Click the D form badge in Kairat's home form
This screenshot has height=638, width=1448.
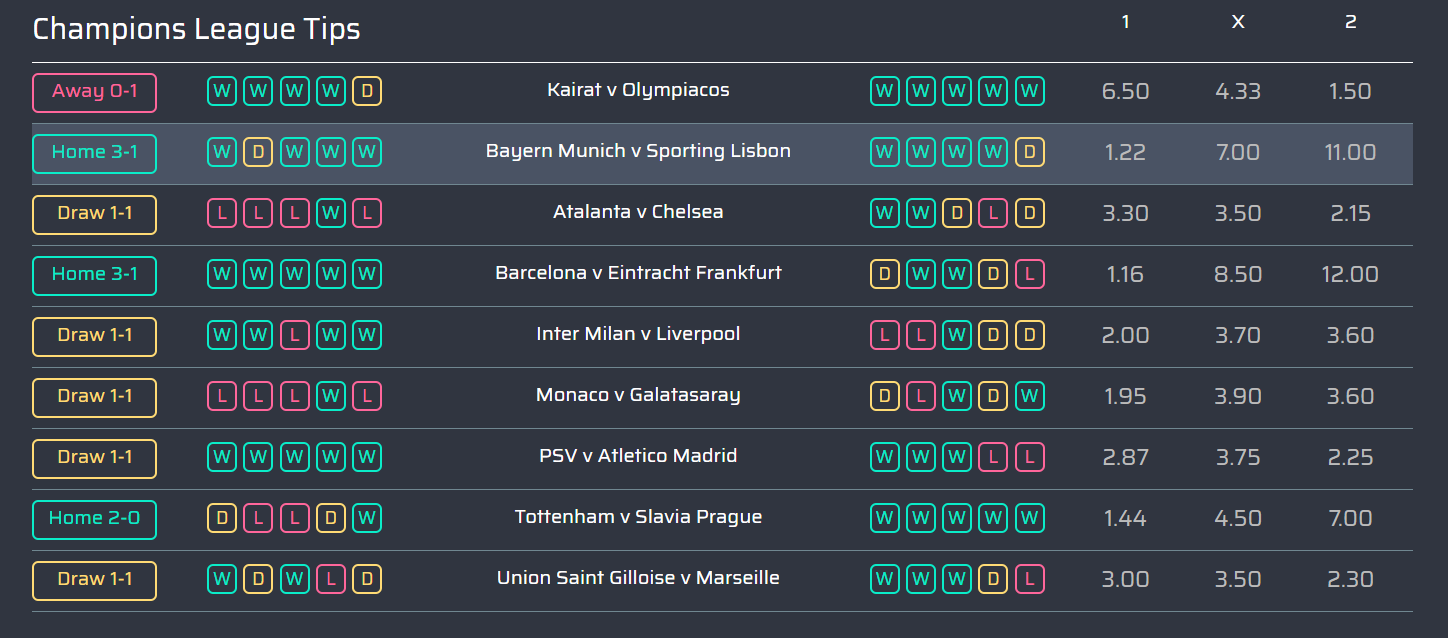[367, 92]
